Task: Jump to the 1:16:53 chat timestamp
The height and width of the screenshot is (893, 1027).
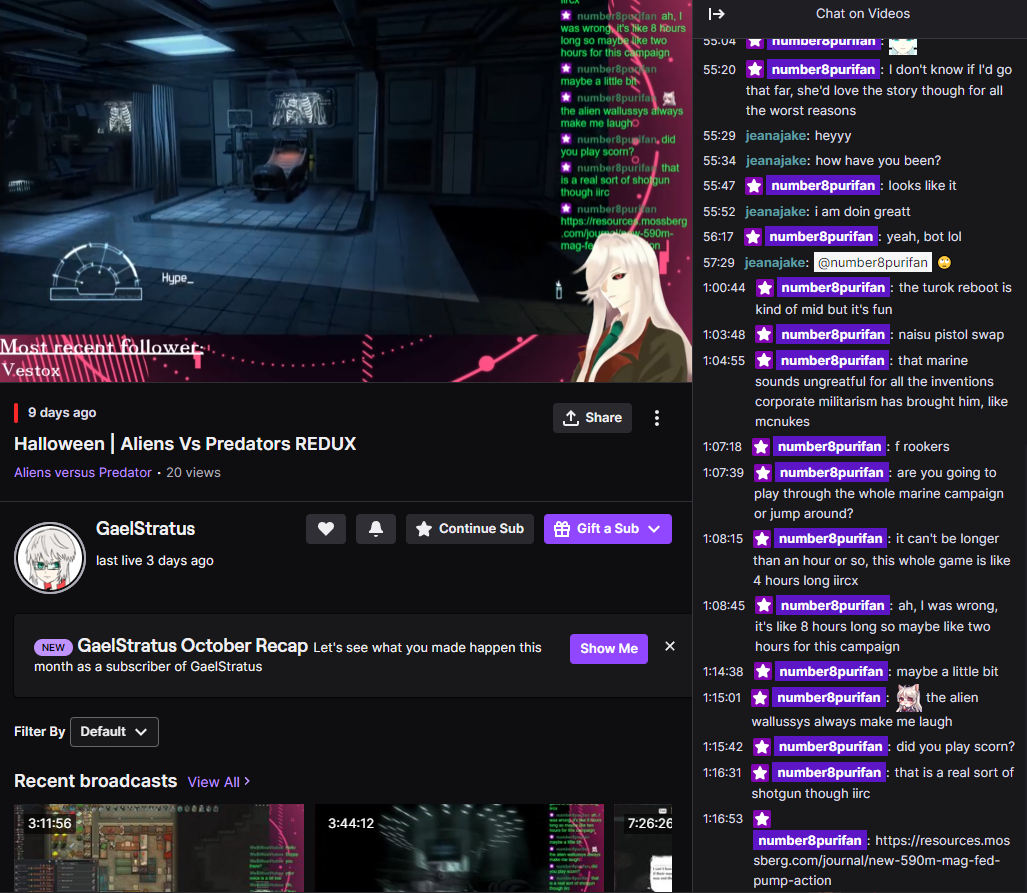Action: tap(722, 819)
